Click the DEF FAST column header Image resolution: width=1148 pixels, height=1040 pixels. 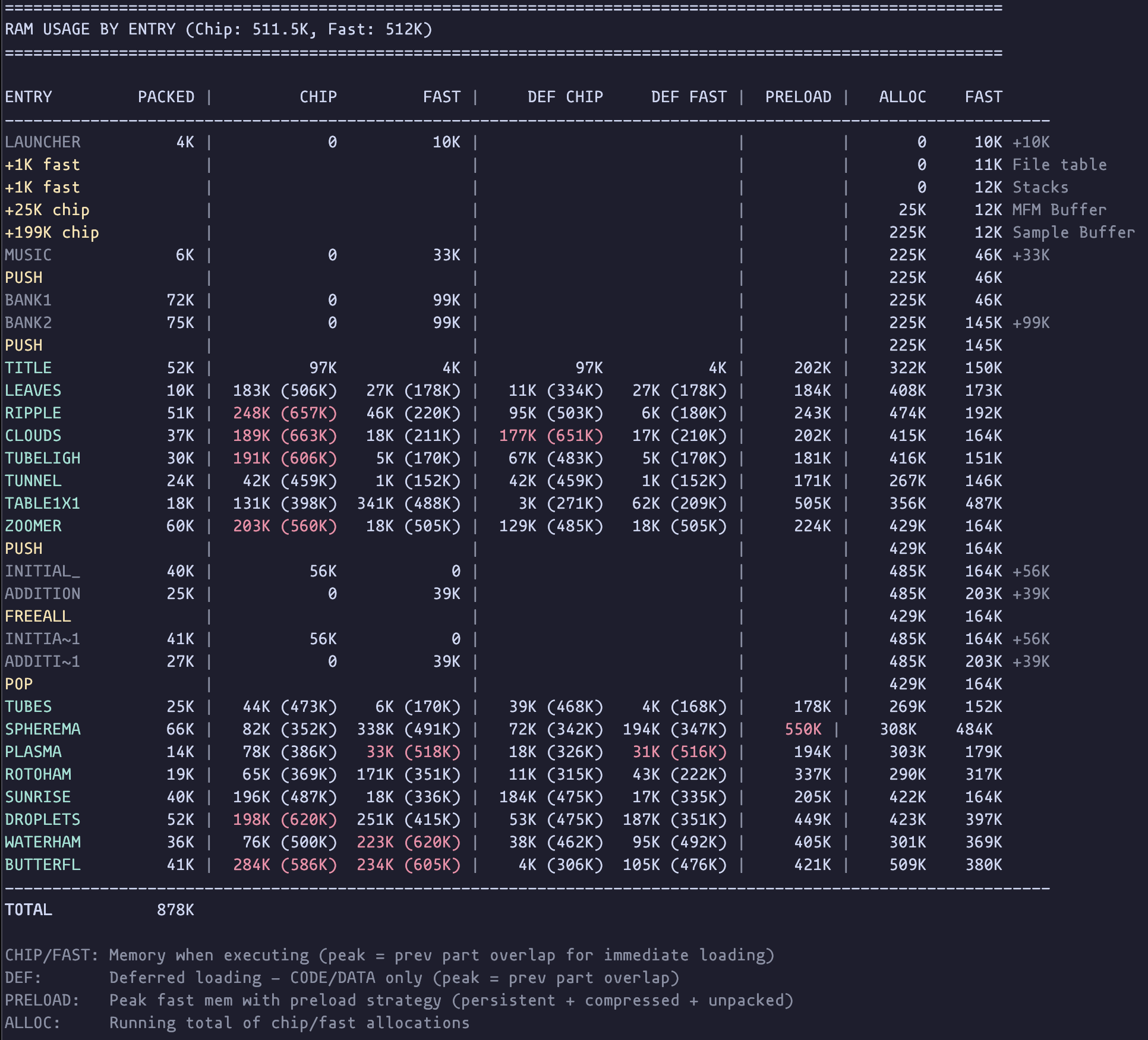click(x=689, y=97)
